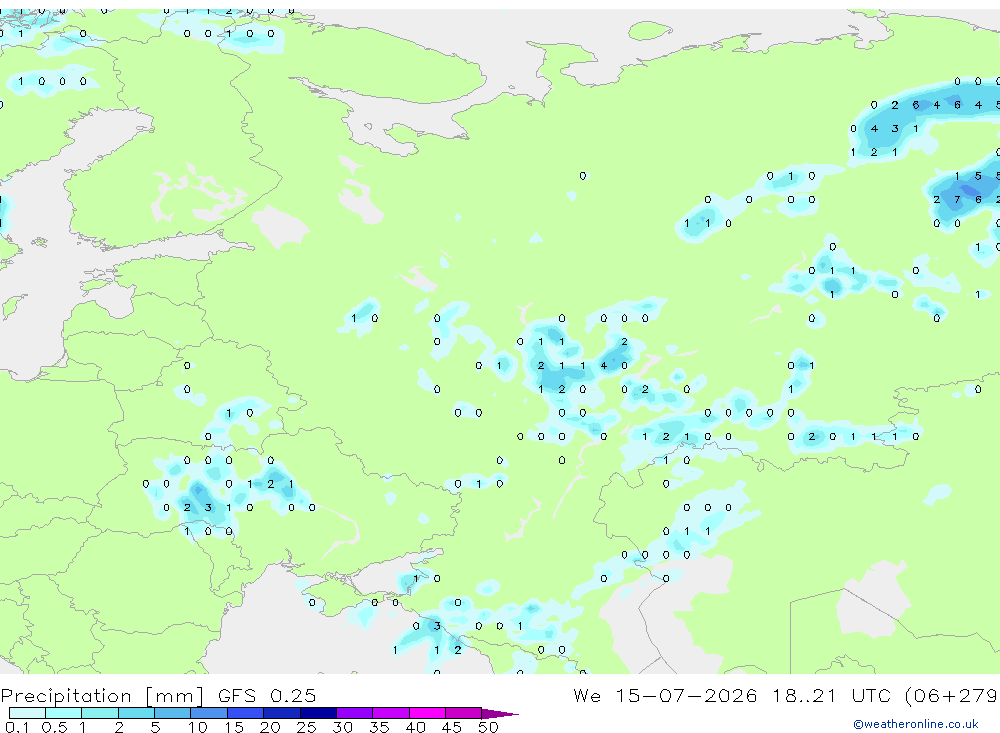Click the 0.5–1 mm legend color swatch

(64, 713)
